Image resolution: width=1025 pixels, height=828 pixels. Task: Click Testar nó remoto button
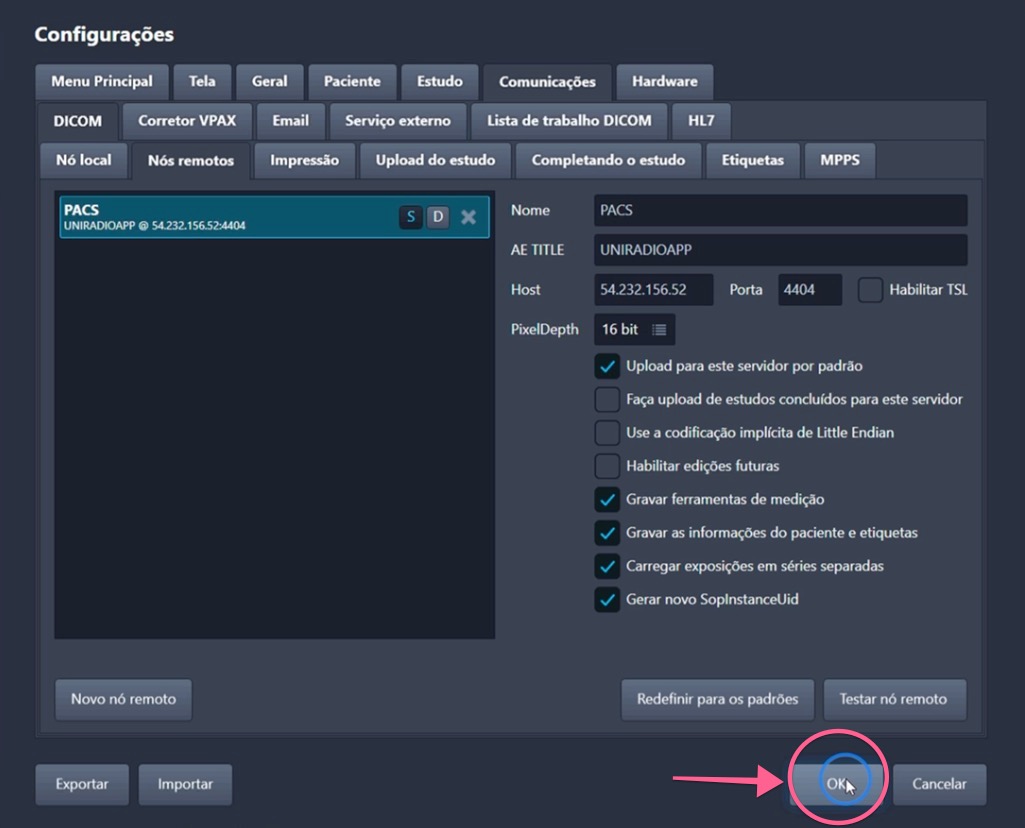pyautogui.click(x=893, y=699)
